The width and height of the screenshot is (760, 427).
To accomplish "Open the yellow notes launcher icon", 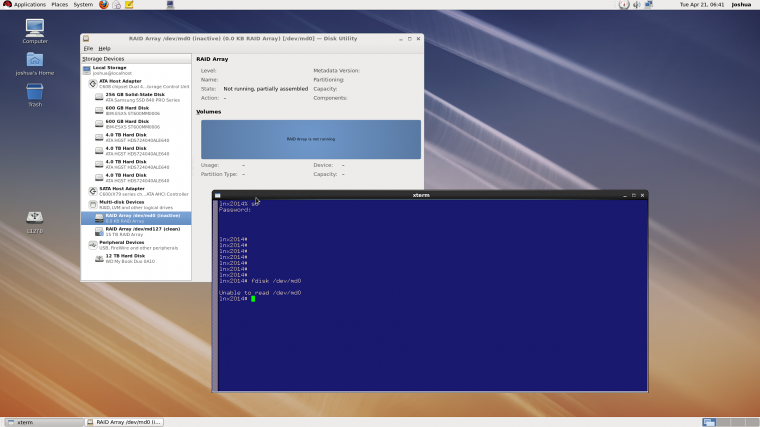I will (x=129, y=5).
